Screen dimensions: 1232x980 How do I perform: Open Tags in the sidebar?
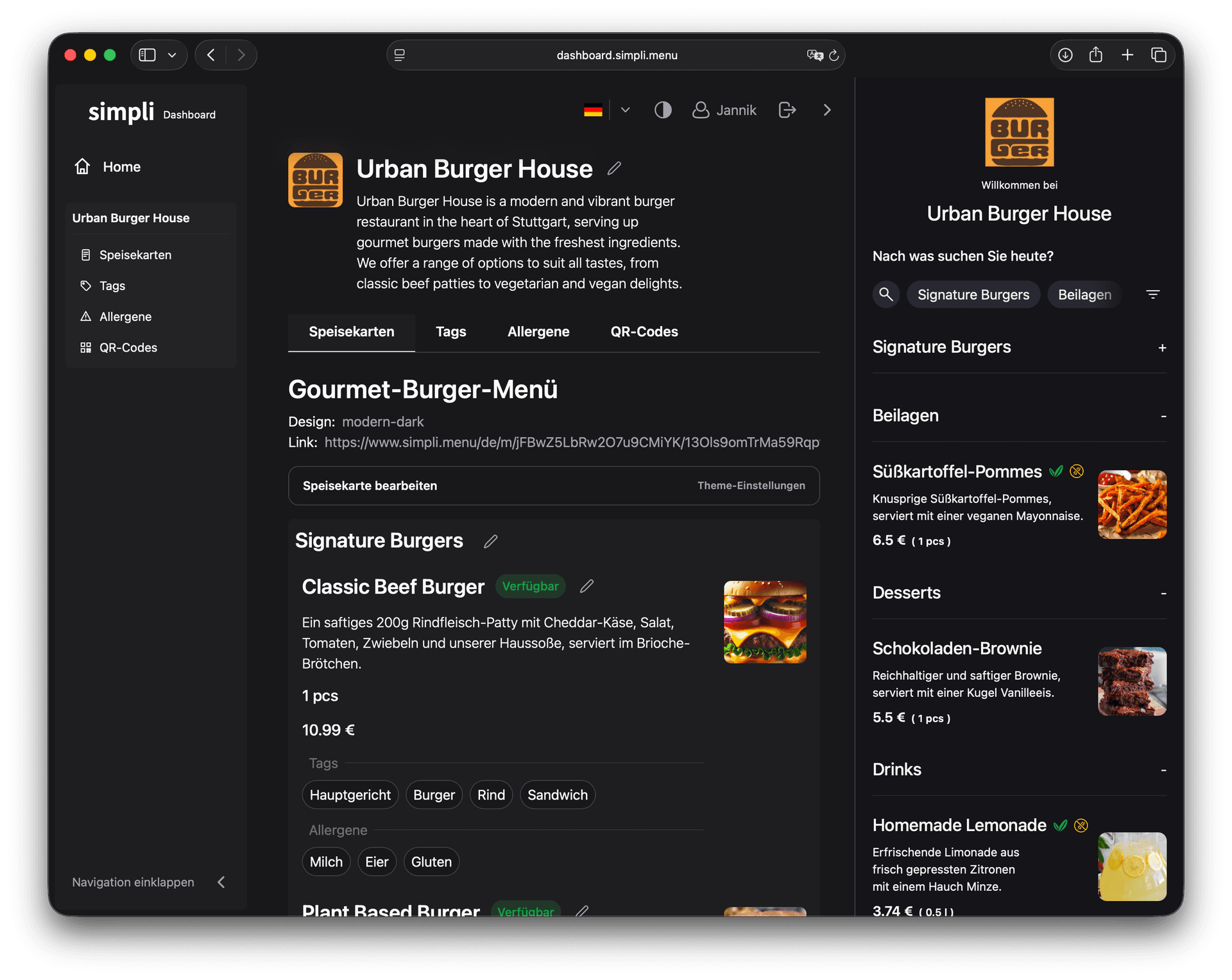[x=112, y=286]
